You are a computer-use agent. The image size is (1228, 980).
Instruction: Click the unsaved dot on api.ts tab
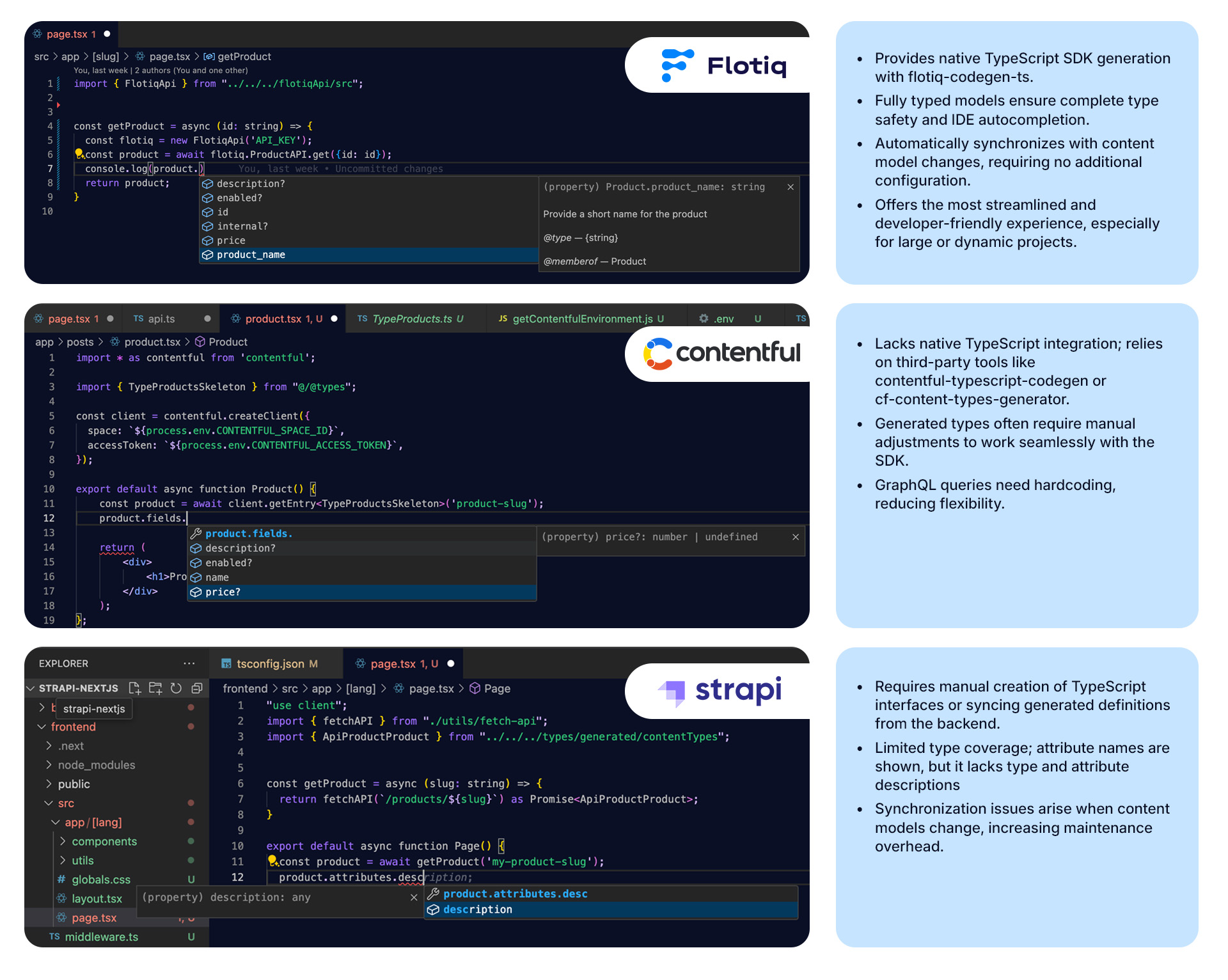(x=207, y=319)
